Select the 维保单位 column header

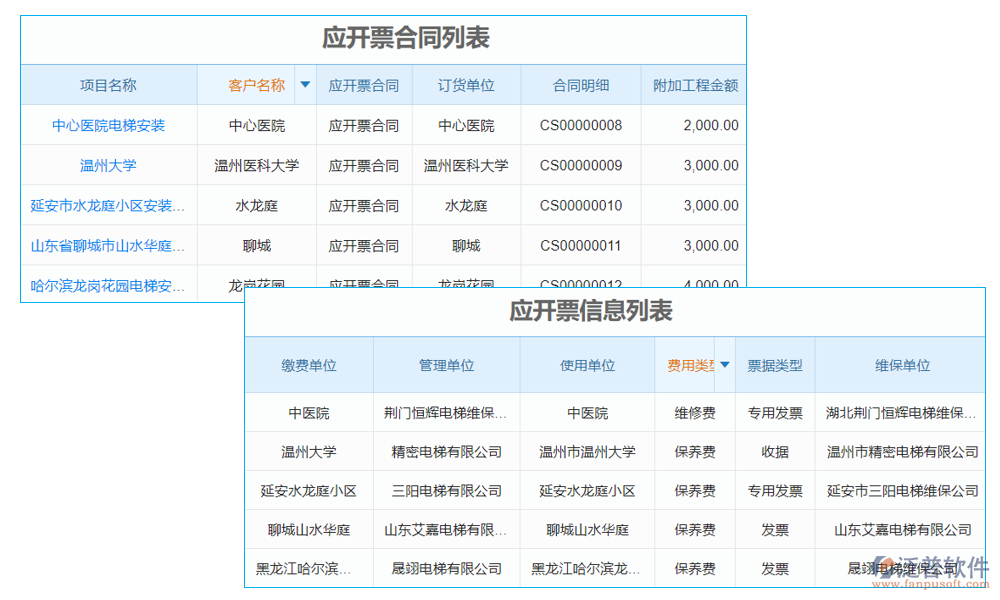click(902, 365)
